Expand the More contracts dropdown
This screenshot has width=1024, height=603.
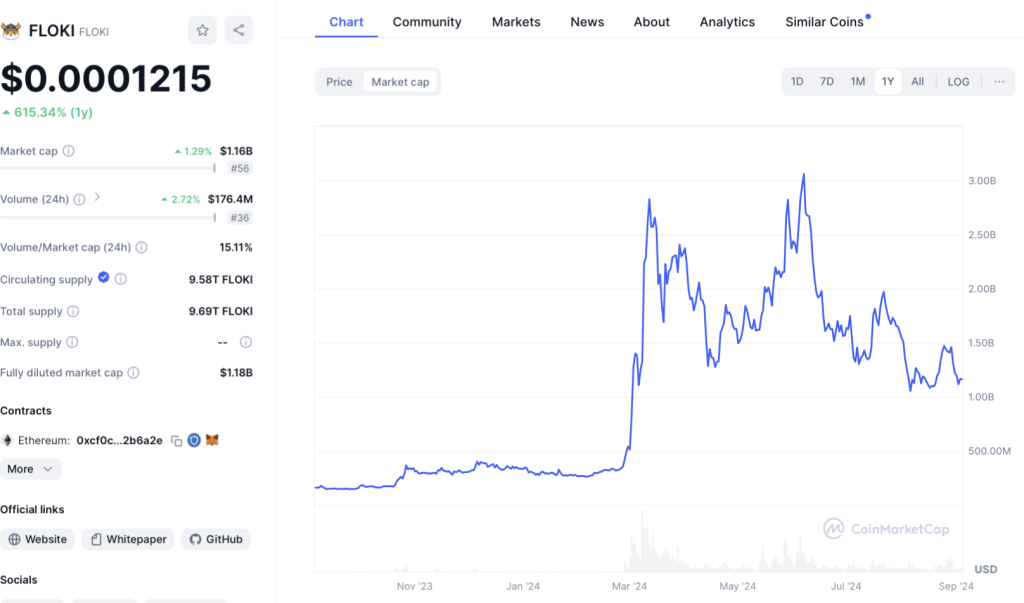pyautogui.click(x=30, y=469)
